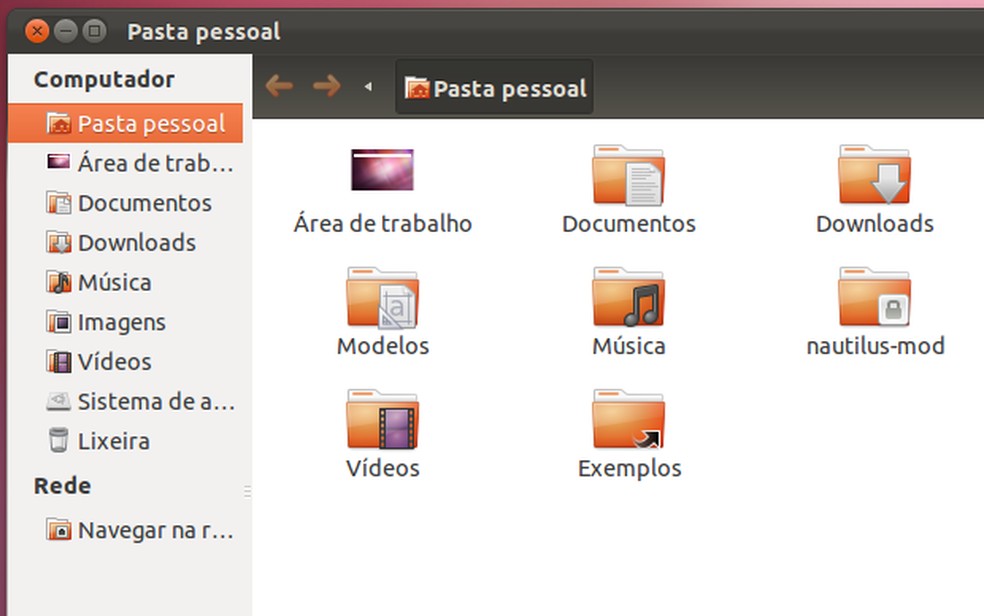
Task: Select the locked nautilus-mod folder icon
Action: 874,297
